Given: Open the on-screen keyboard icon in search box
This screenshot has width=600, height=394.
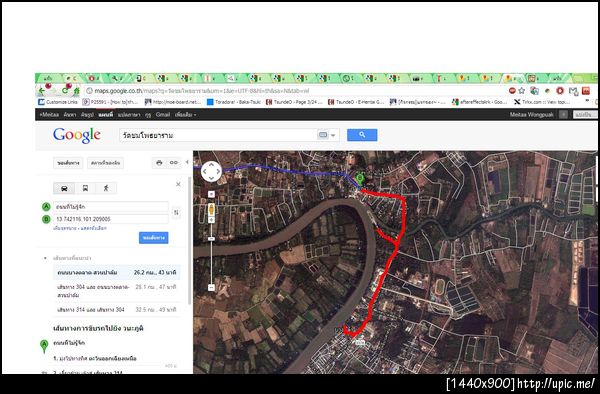Looking at the screenshot, I should point(323,135).
